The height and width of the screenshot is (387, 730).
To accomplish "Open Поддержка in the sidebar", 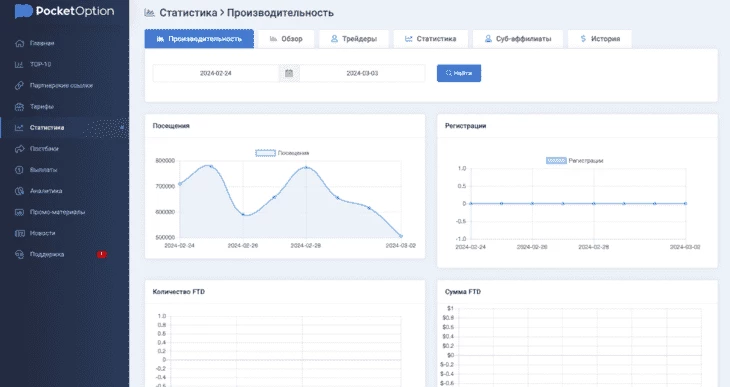I will pos(47,254).
